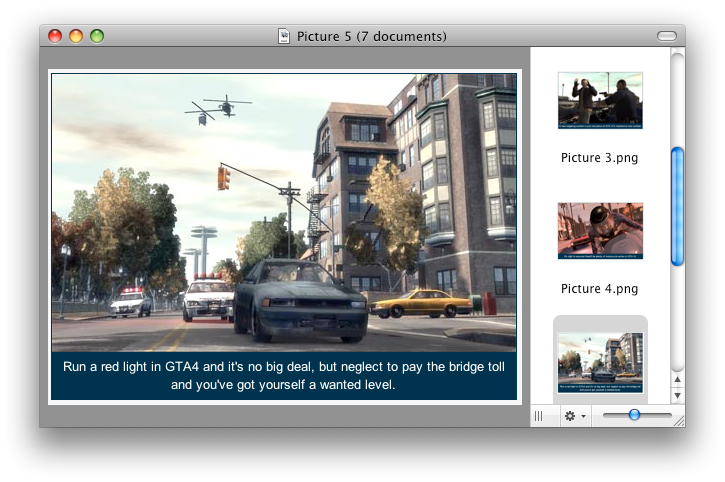
Task: Click the sidebar scrollbar up arrow
Action: (677, 379)
